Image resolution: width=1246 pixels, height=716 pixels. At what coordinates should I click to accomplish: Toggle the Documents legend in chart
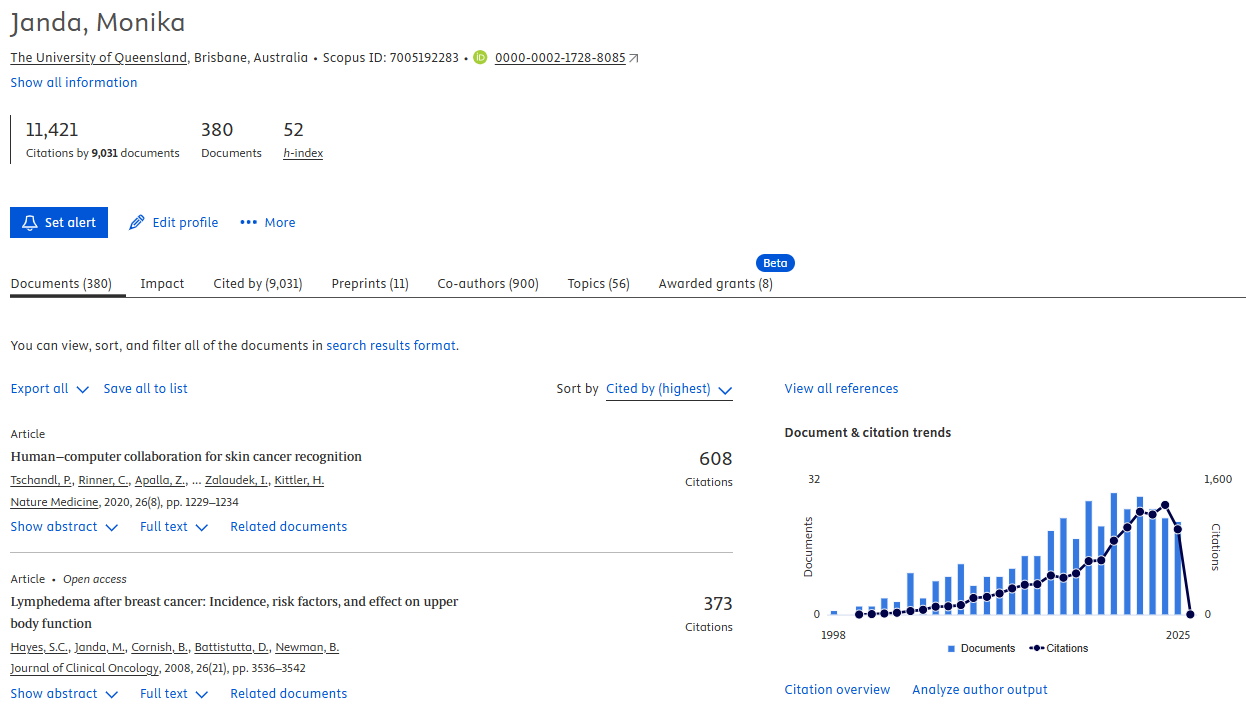tap(980, 648)
